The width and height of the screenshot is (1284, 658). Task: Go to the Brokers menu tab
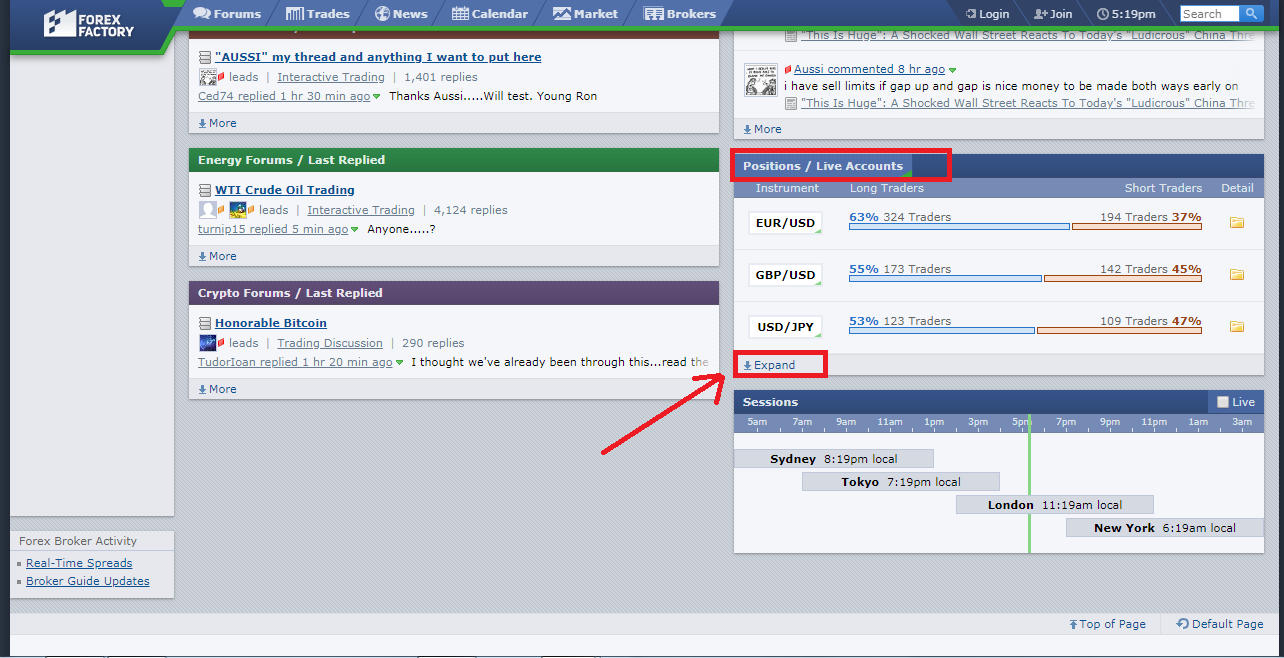point(680,14)
